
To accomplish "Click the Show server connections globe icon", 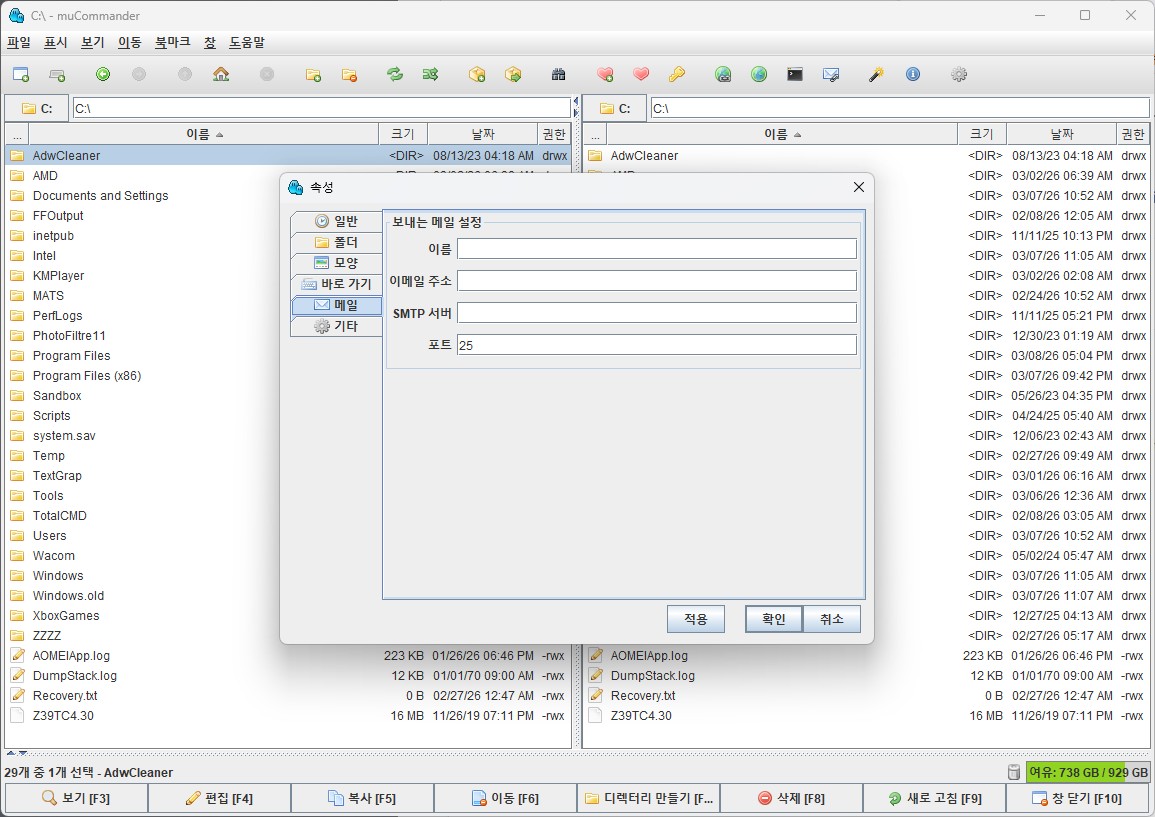I will (759, 74).
